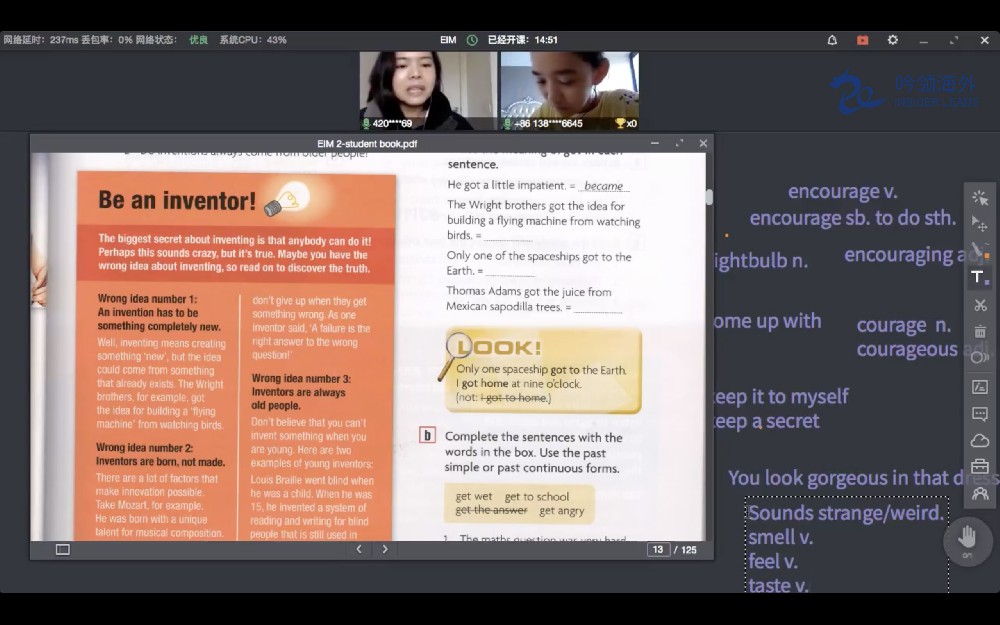Toggle the red recording icon
This screenshot has width=1000, height=625.
coord(862,40)
